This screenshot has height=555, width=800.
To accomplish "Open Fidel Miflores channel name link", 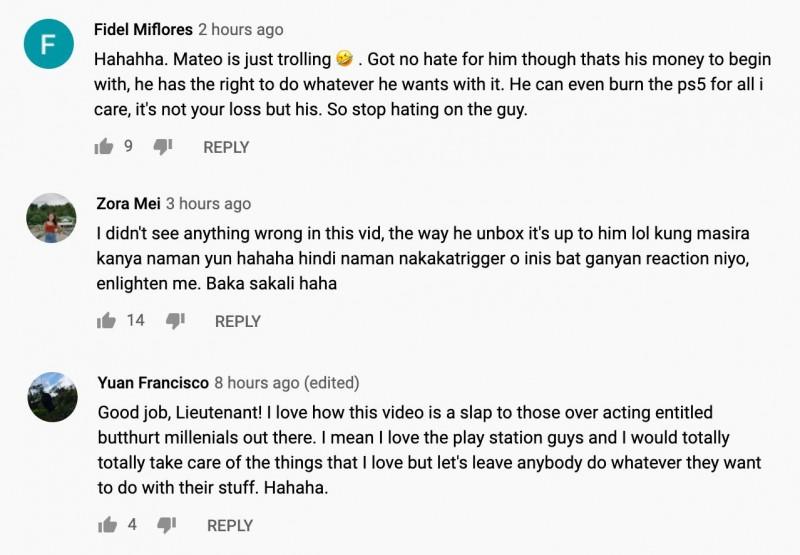I will tap(143, 30).
